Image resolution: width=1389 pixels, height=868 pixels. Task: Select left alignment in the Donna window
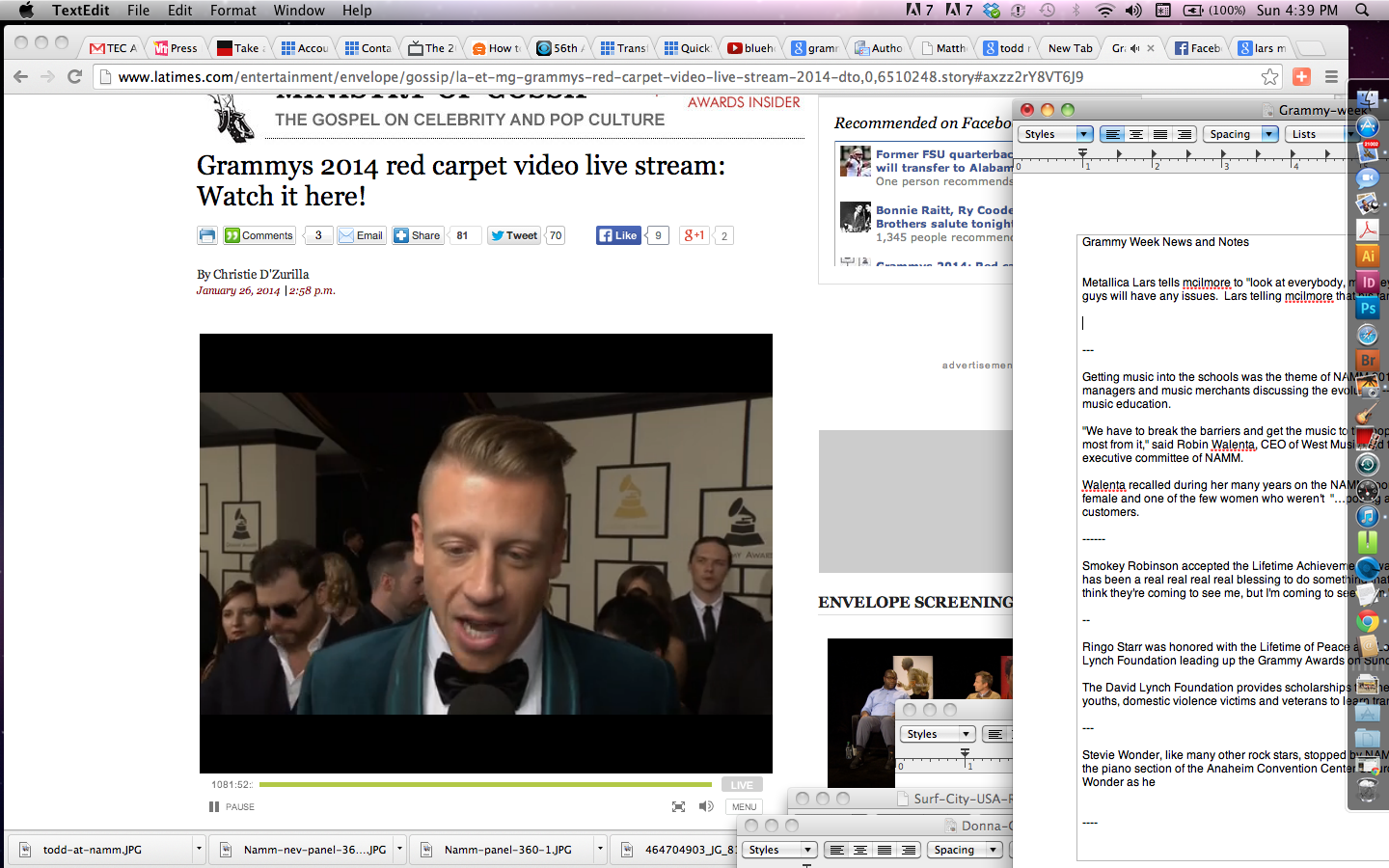point(836,850)
